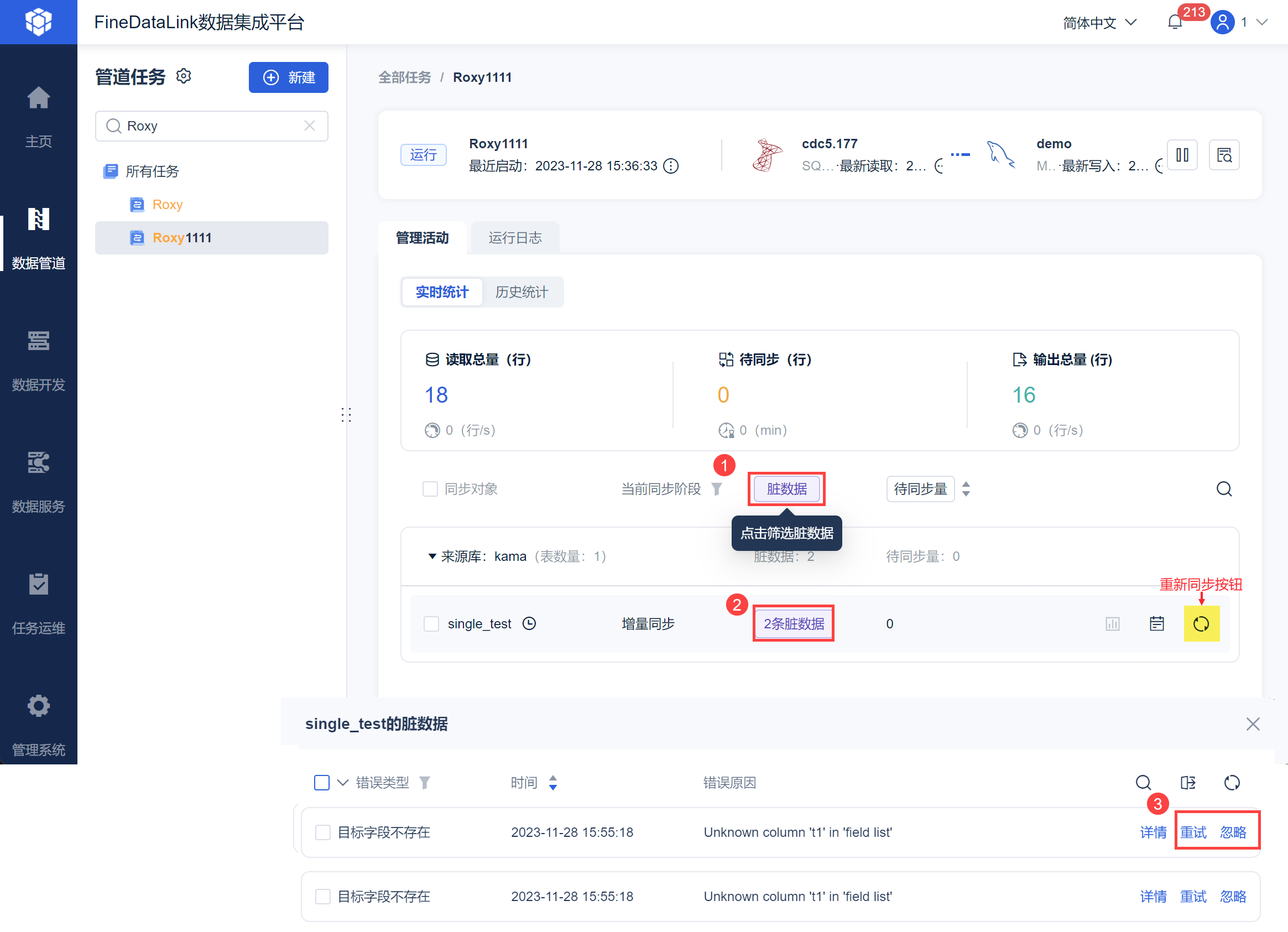Screen dimensions: 1288x932
Task: Click 重试 on the first dirty data row
Action: (x=1192, y=832)
